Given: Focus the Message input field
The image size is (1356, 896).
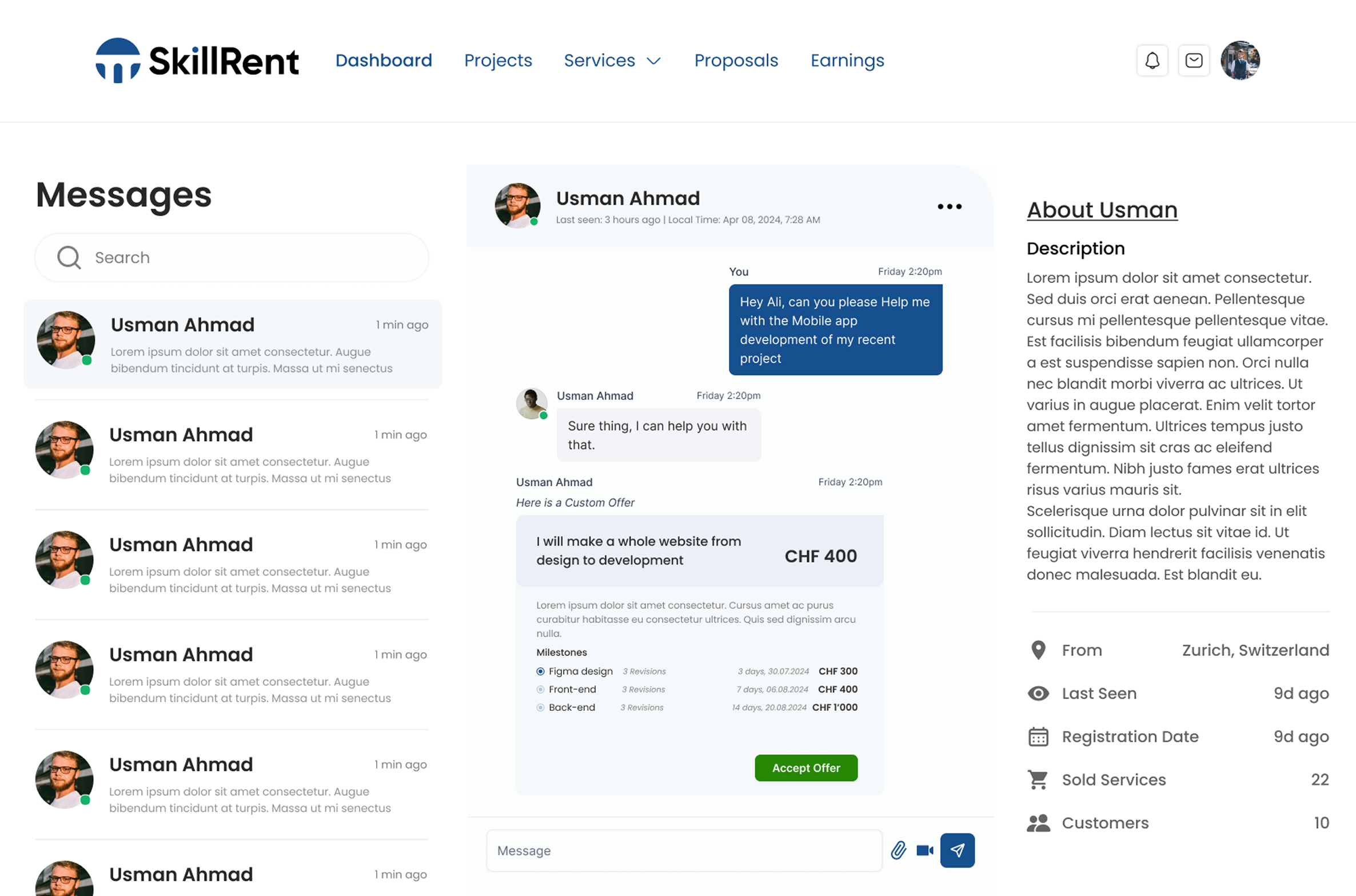Looking at the screenshot, I should coord(683,850).
